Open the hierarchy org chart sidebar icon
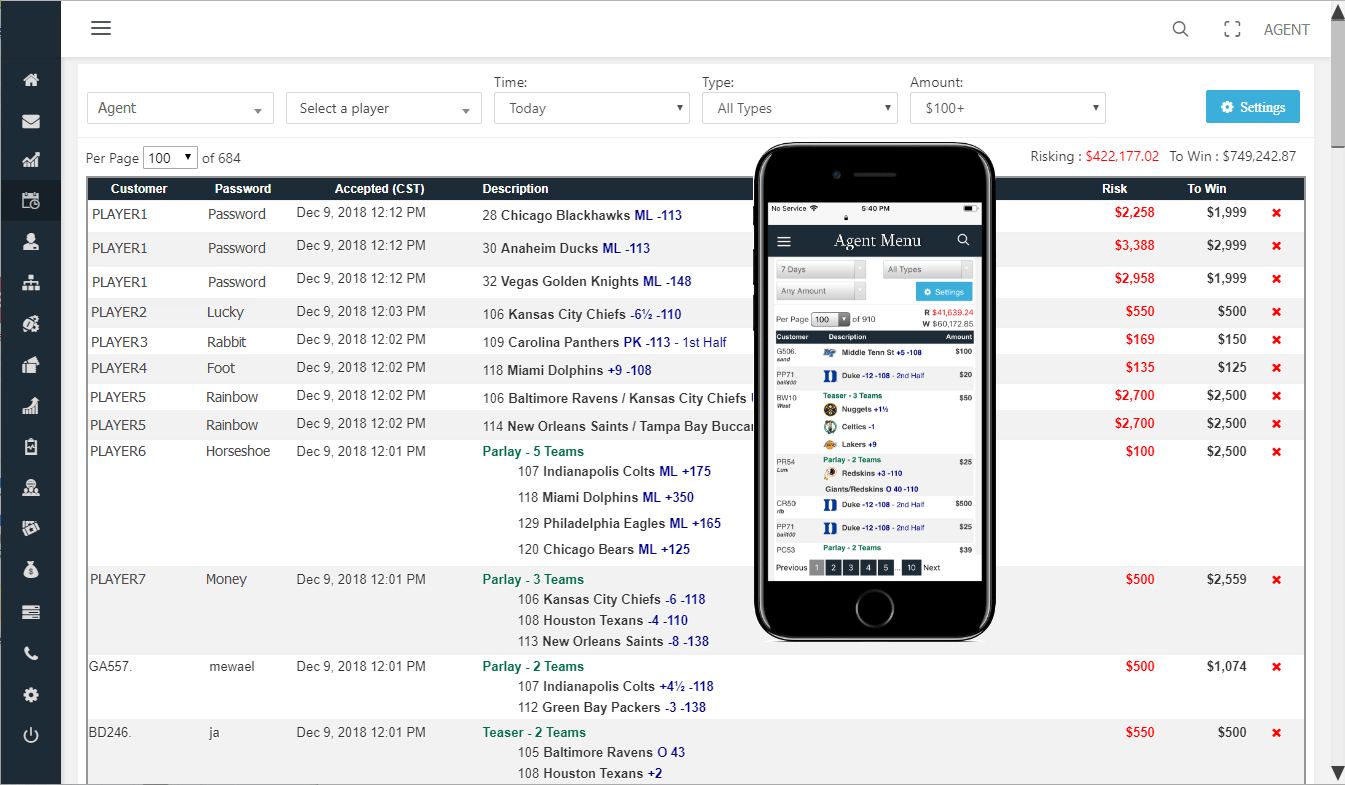Viewport: 1345px width, 785px height. (31, 283)
